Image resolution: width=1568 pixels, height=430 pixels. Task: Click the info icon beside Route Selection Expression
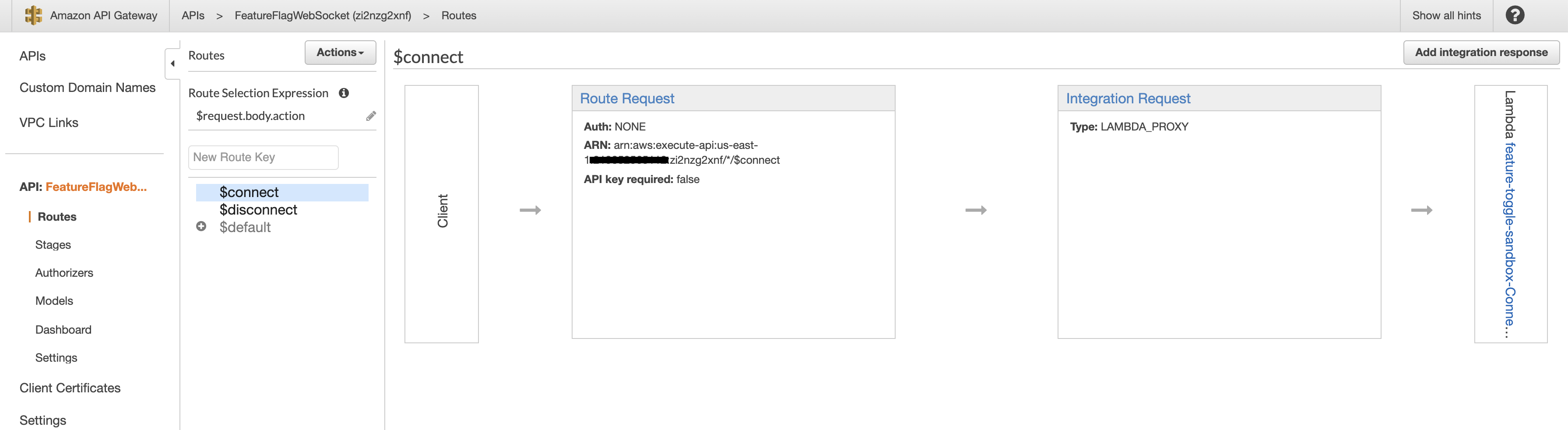pos(345,93)
